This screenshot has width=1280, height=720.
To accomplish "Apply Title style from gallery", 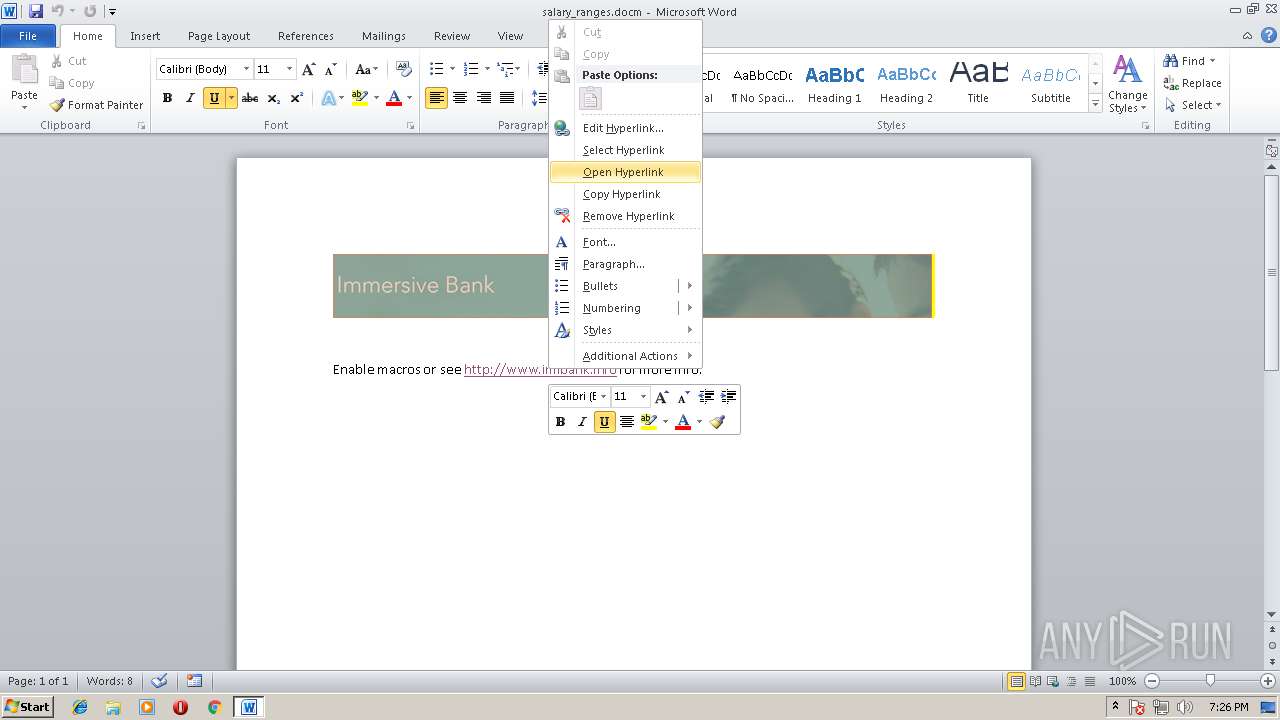I will pyautogui.click(x=978, y=84).
